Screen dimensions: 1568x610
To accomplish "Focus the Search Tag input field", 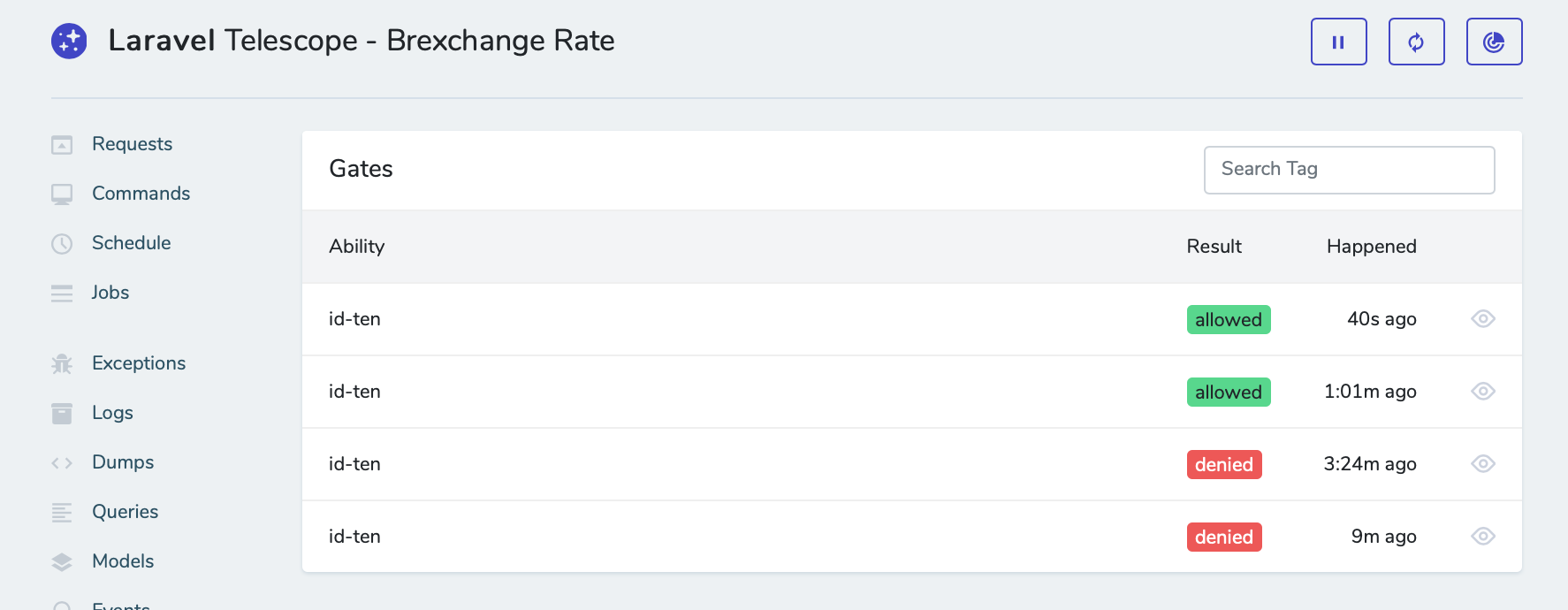I will tap(1349, 170).
